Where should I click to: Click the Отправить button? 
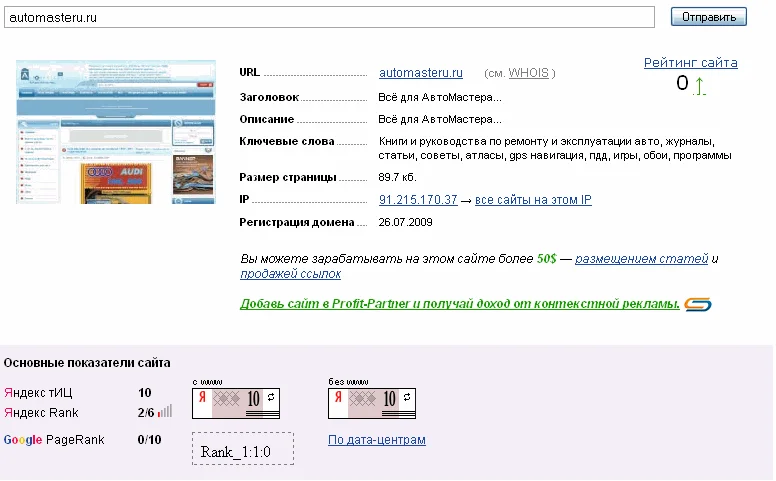point(708,17)
